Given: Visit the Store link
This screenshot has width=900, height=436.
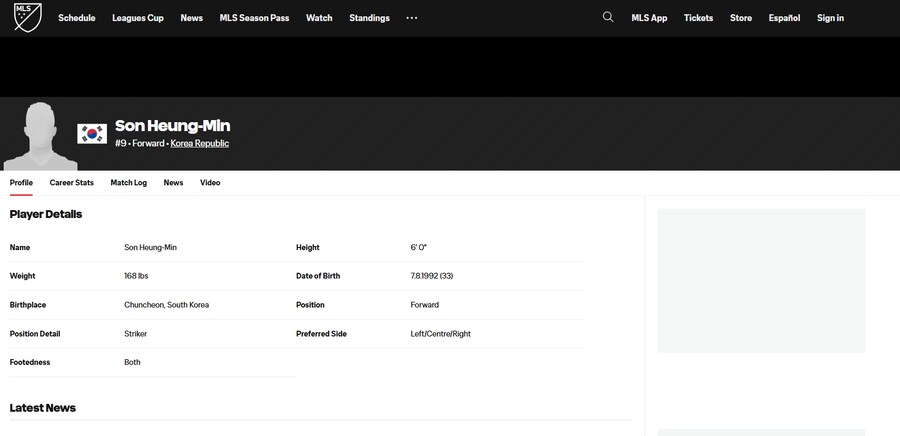Looking at the screenshot, I should click(741, 18).
